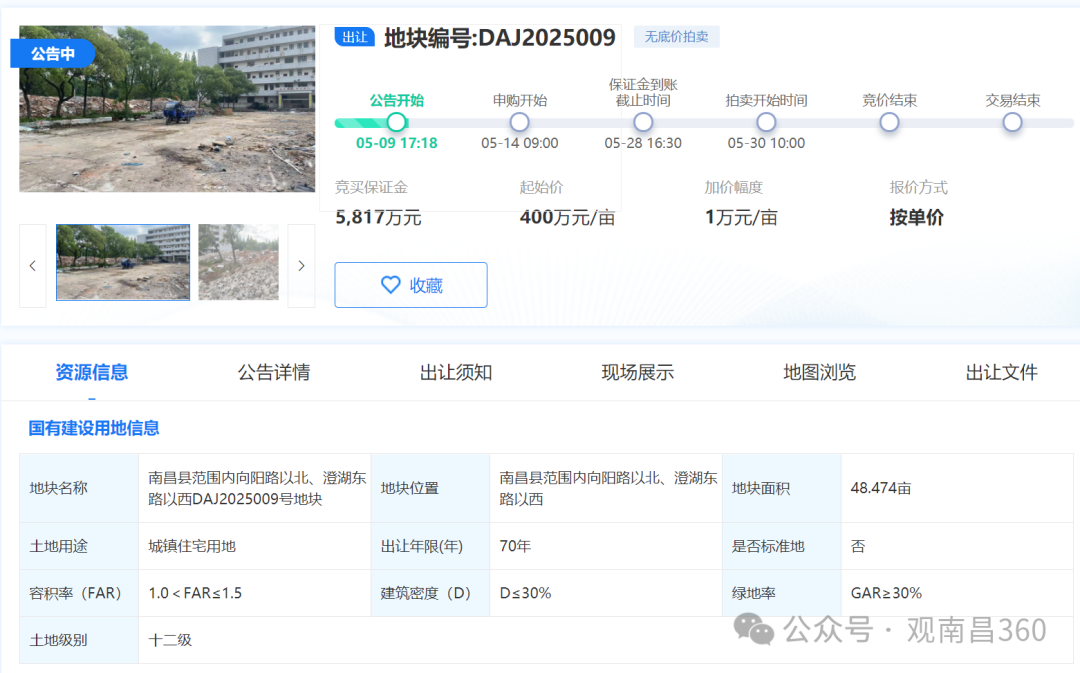Image resolution: width=1080 pixels, height=673 pixels.
Task: Click the 公告中 status badge
Action: click(52, 54)
